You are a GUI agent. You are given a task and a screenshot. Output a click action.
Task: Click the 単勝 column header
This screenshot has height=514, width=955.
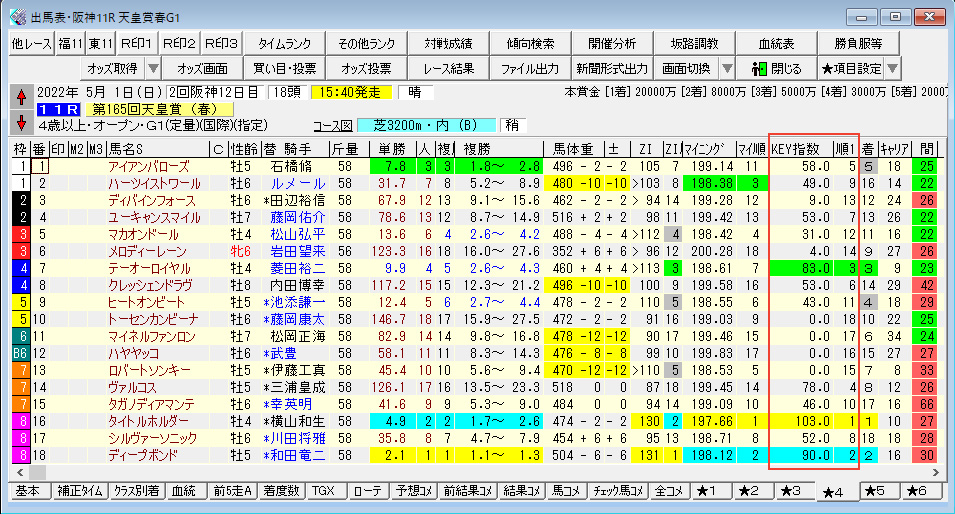[x=392, y=149]
